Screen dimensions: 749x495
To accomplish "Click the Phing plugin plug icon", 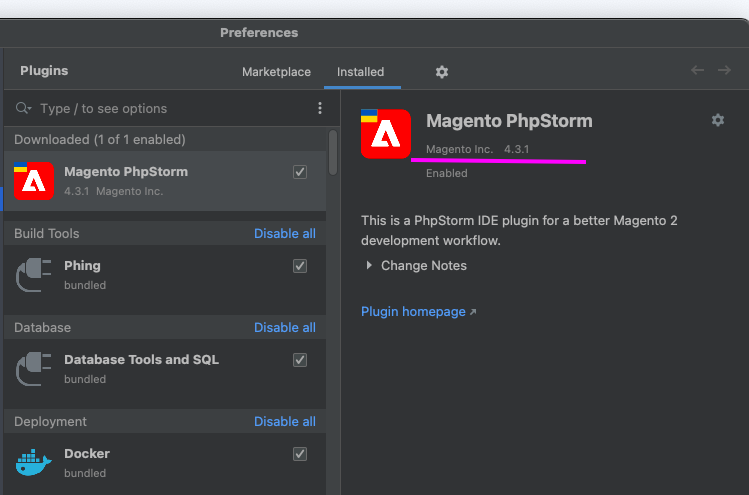I will point(33,275).
